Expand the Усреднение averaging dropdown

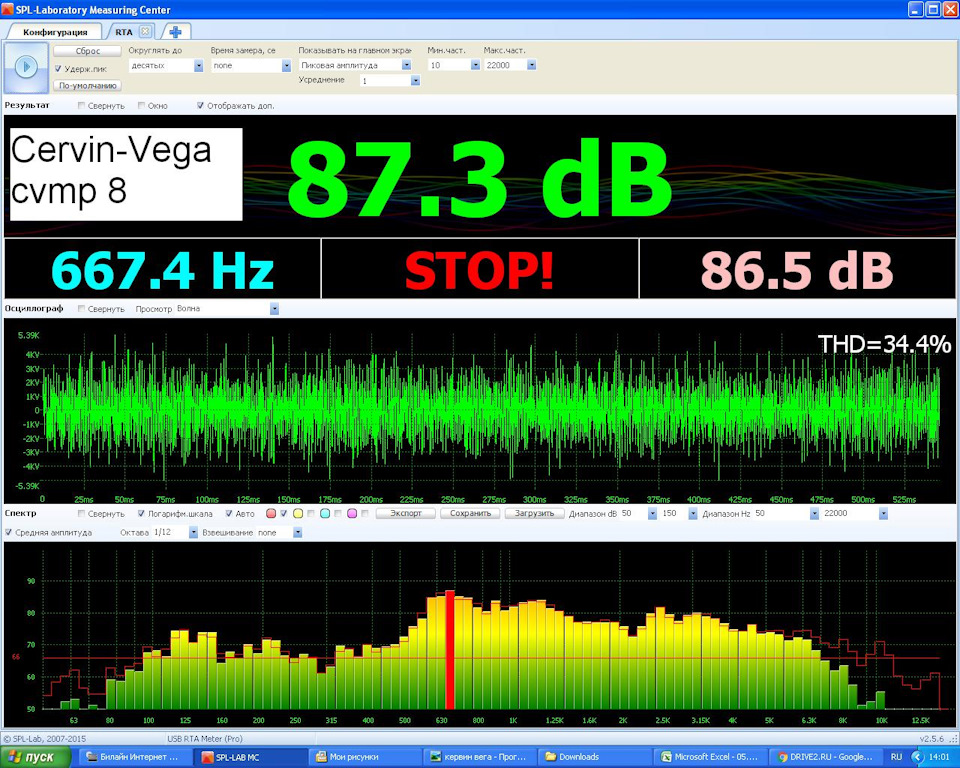pyautogui.click(x=415, y=80)
